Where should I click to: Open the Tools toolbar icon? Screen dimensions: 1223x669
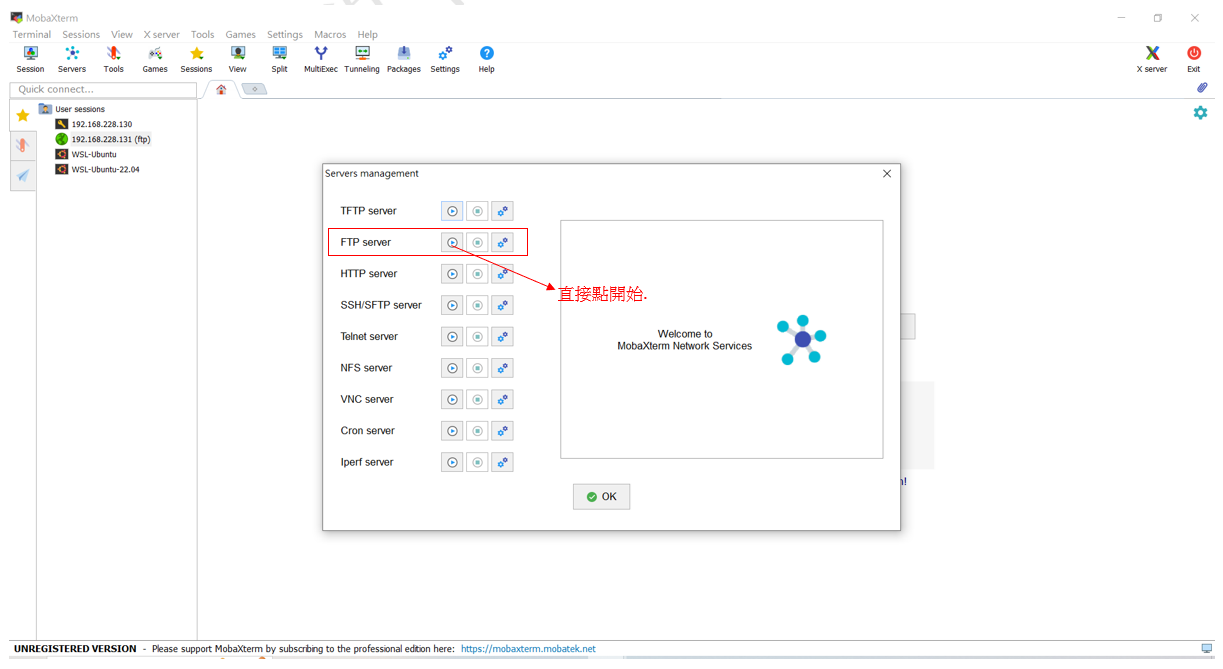[x=114, y=59]
